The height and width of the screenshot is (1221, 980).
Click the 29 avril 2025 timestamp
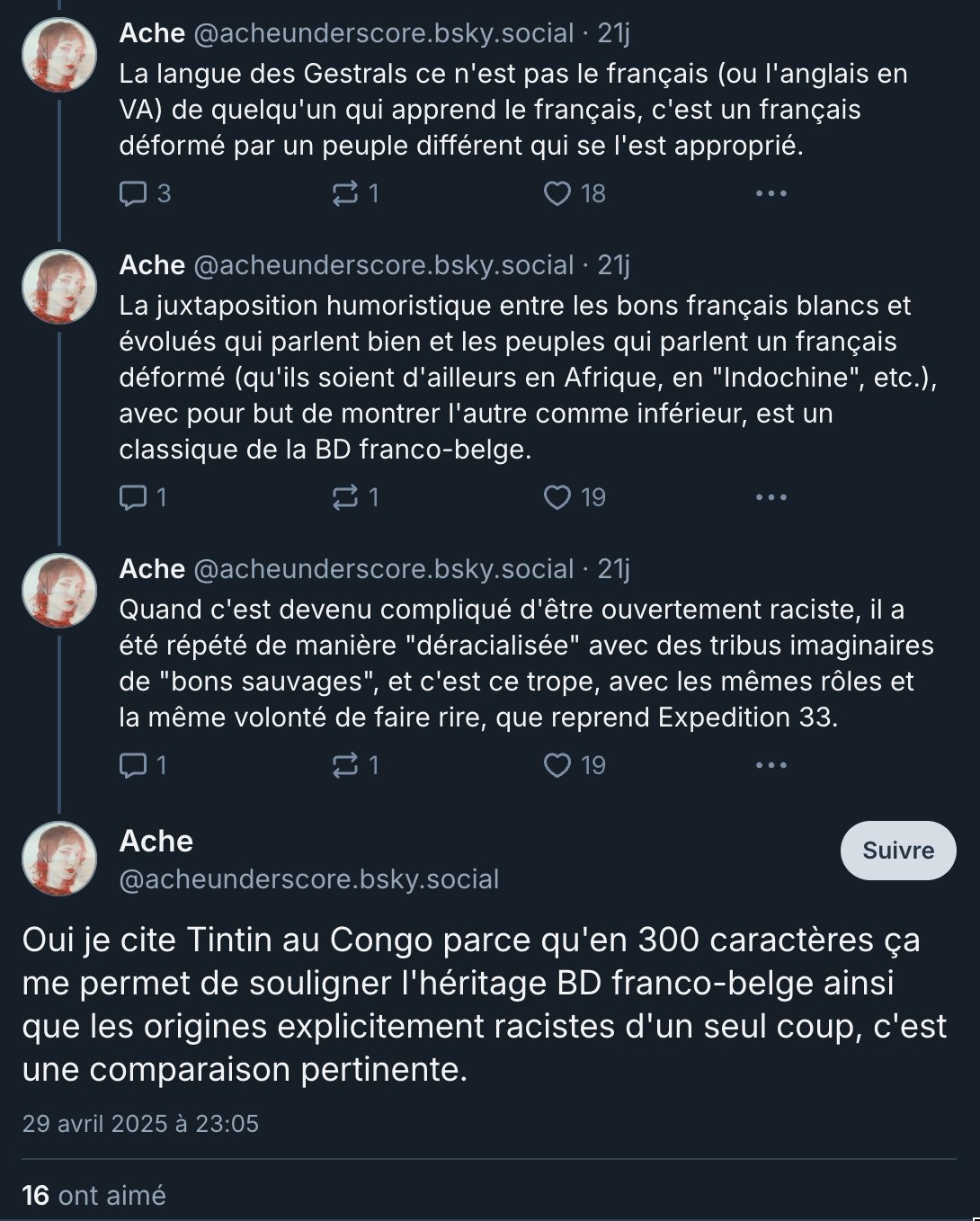coord(140,1124)
